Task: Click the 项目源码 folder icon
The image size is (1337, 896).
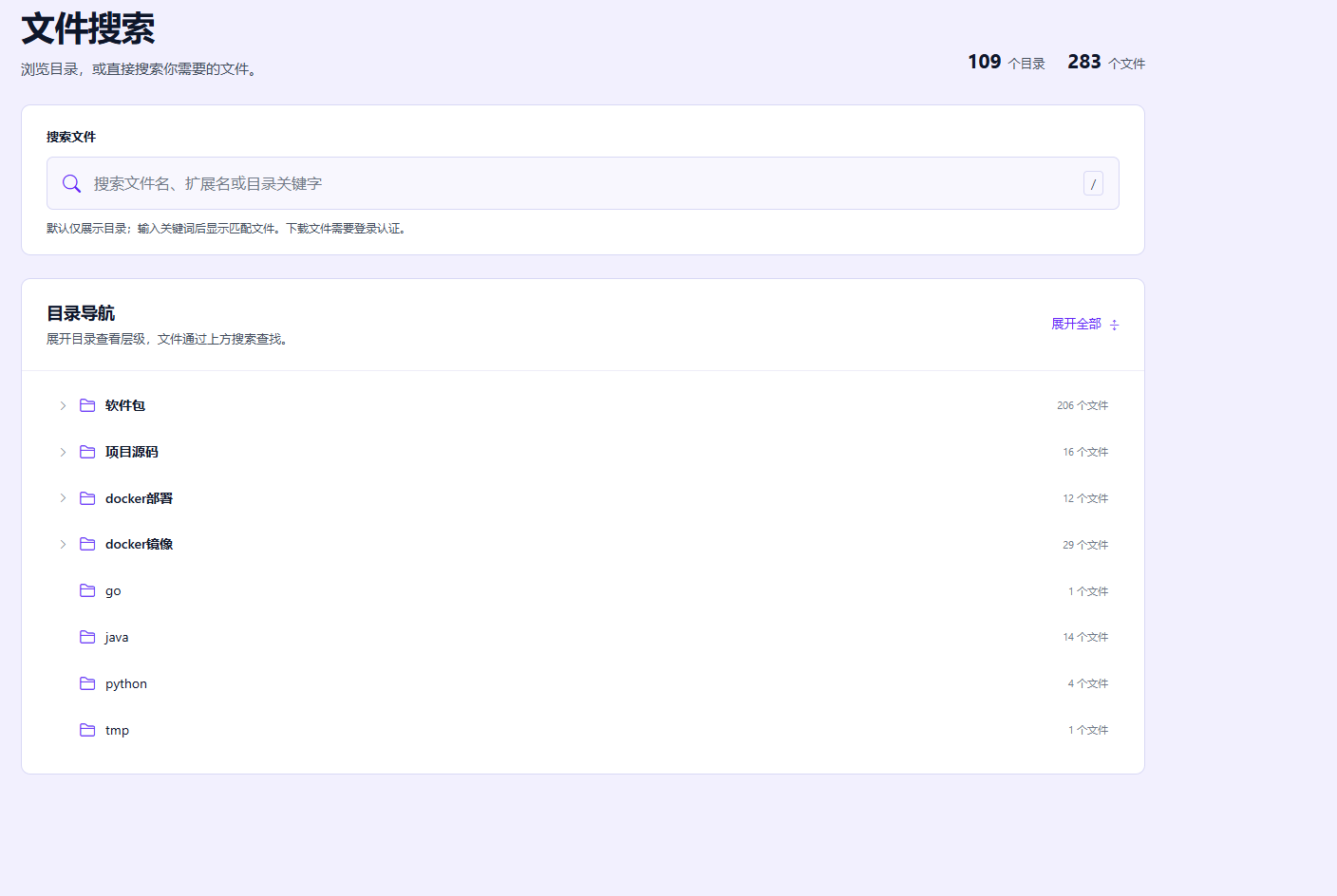Action: point(87,452)
